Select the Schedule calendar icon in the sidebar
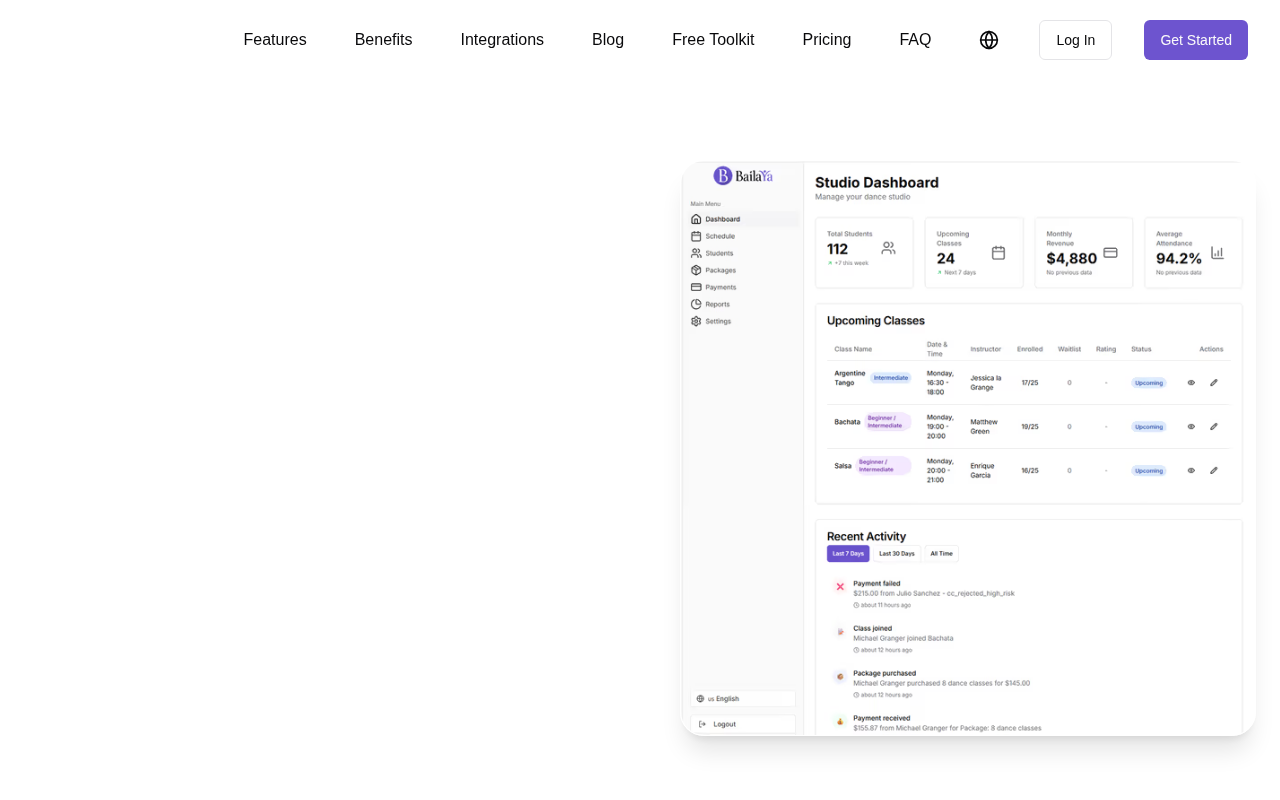The height and width of the screenshot is (800, 1280). click(696, 236)
